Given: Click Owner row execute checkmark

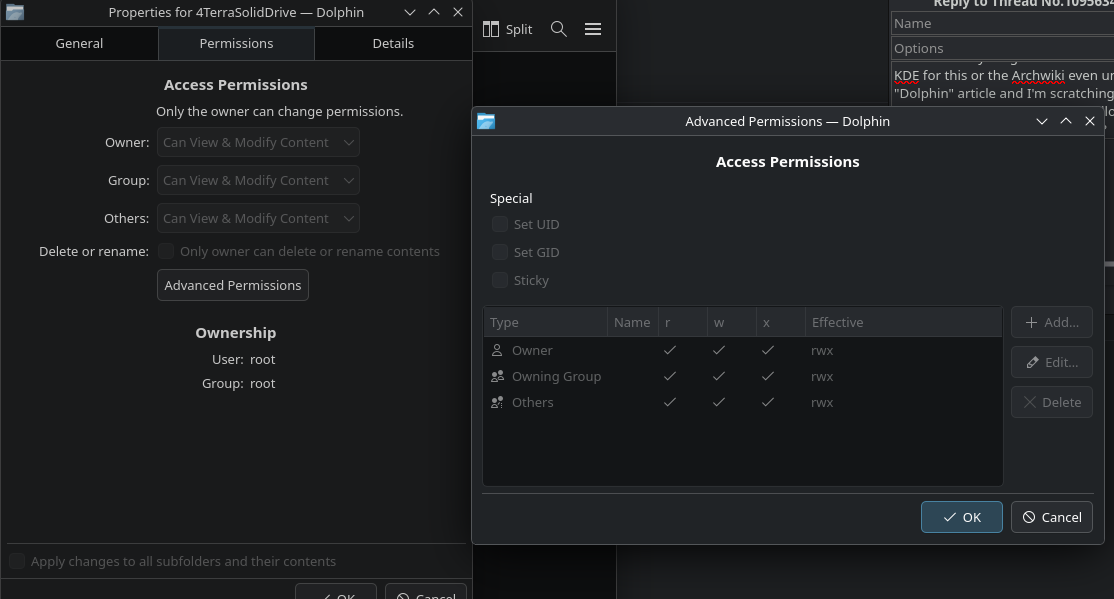Looking at the screenshot, I should click(767, 350).
